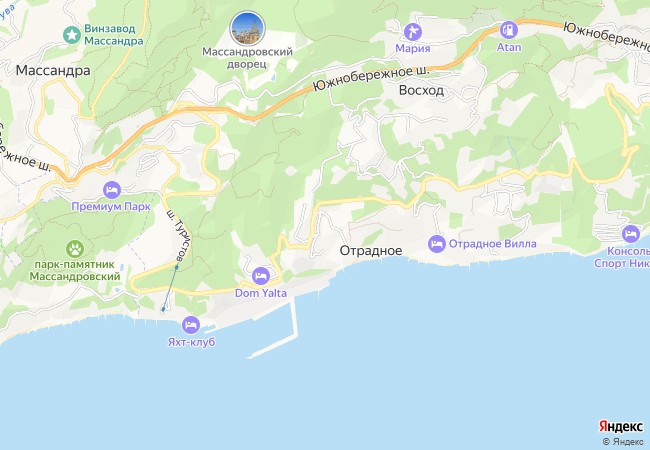The width and height of the screenshot is (650, 450).
Task: Click the Массандровский park paw icon
Action: (75, 249)
